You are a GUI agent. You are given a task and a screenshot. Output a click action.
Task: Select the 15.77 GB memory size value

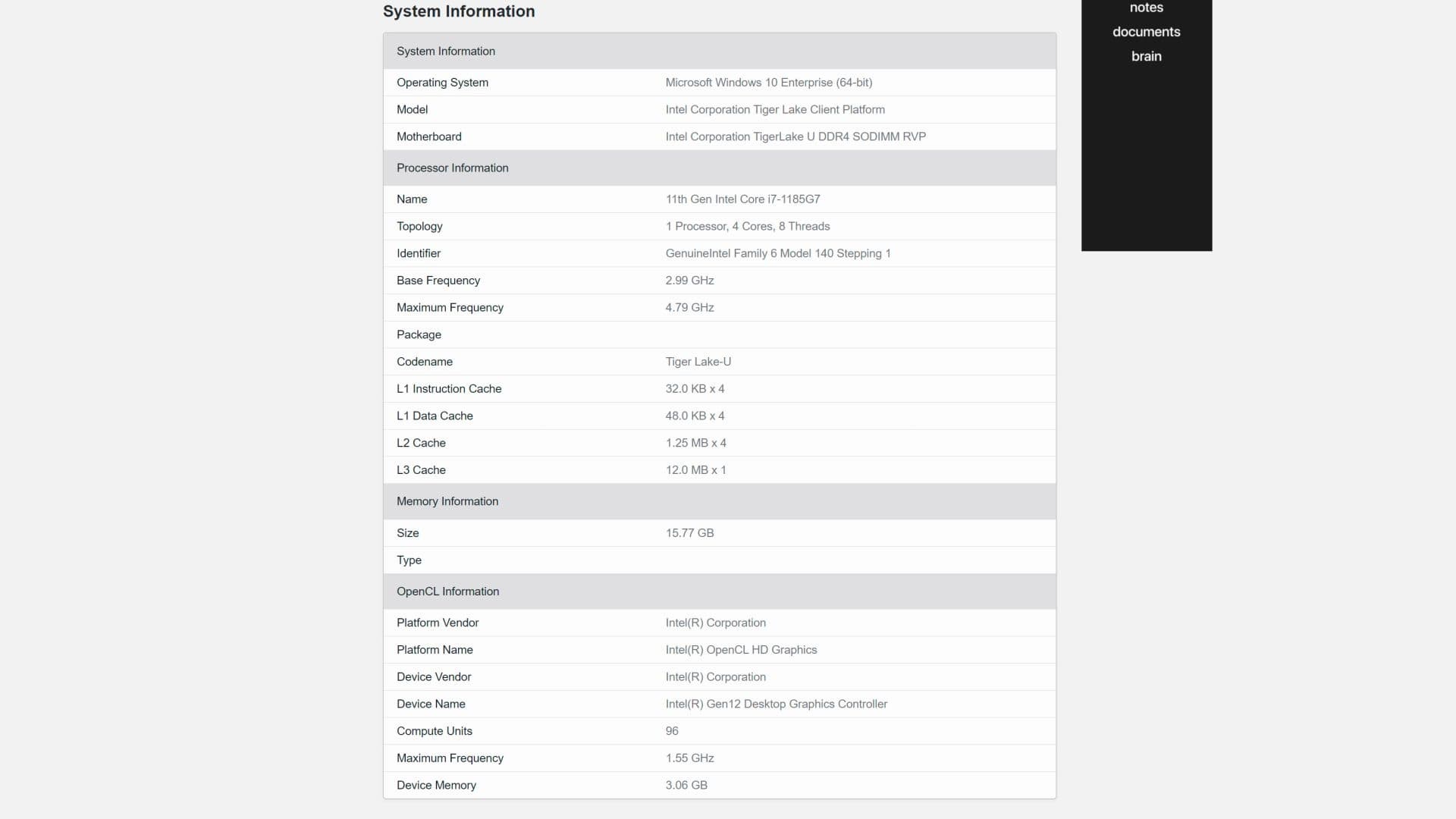click(x=689, y=533)
